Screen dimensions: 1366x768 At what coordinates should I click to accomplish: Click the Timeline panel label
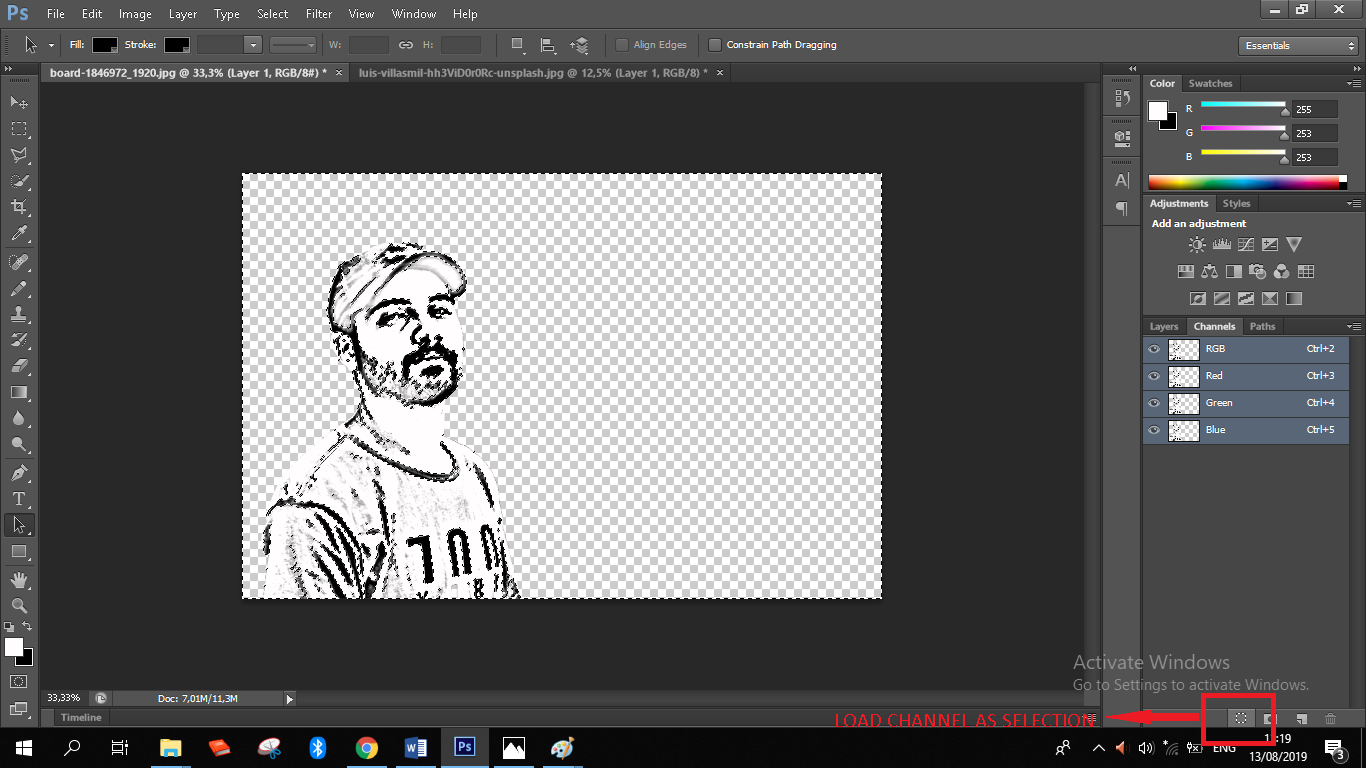81,718
